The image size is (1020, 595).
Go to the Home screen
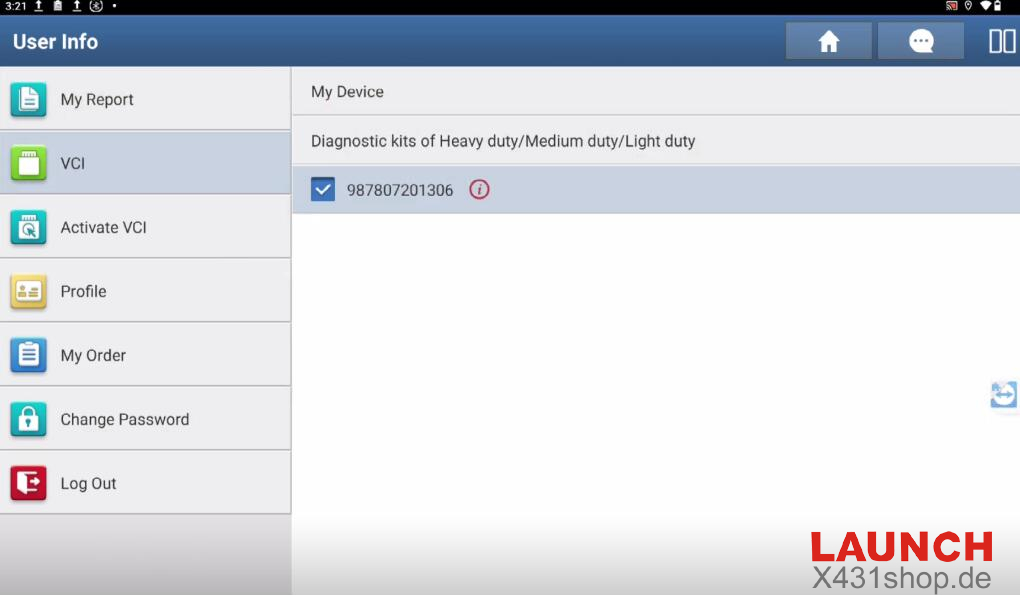point(828,41)
